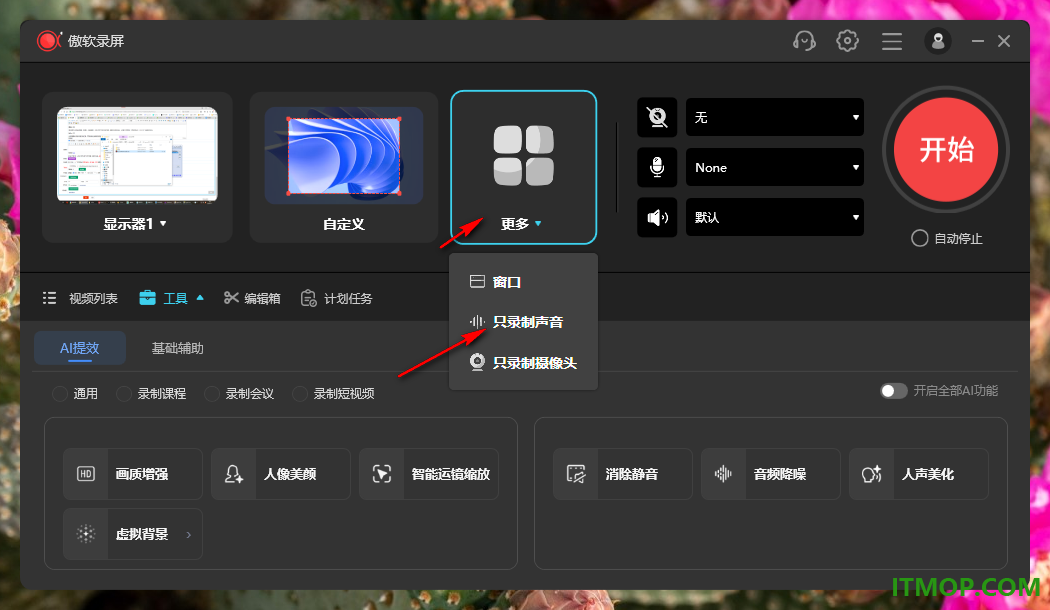
Task: Click the 计划任务 clipboard icon
Action: click(x=308, y=298)
